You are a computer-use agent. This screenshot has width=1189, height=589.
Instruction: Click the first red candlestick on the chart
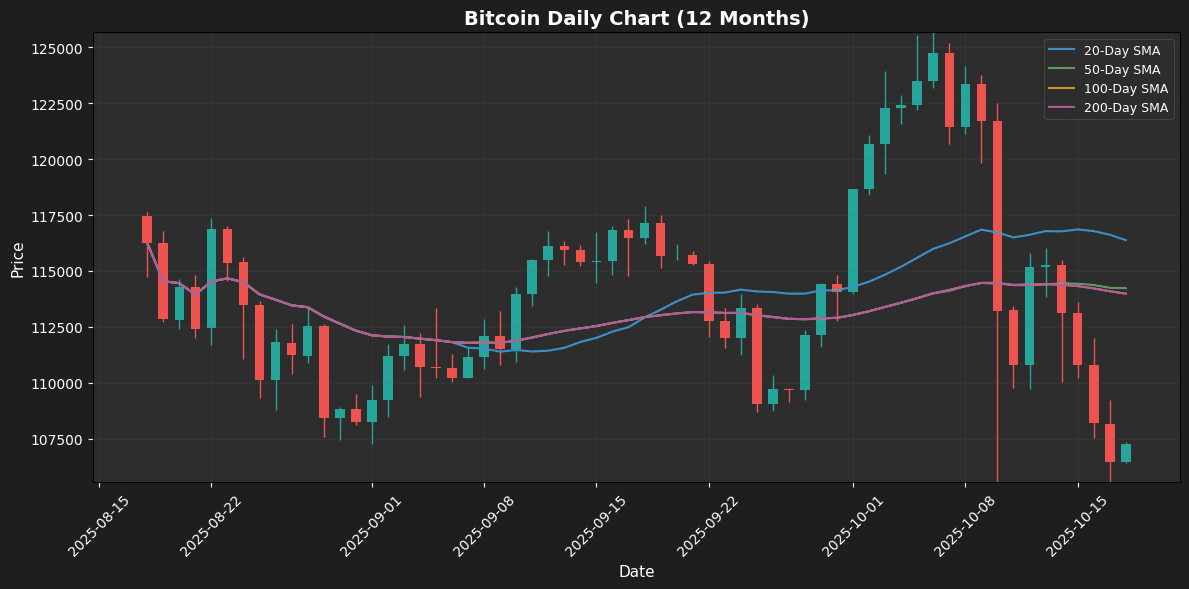click(x=147, y=229)
